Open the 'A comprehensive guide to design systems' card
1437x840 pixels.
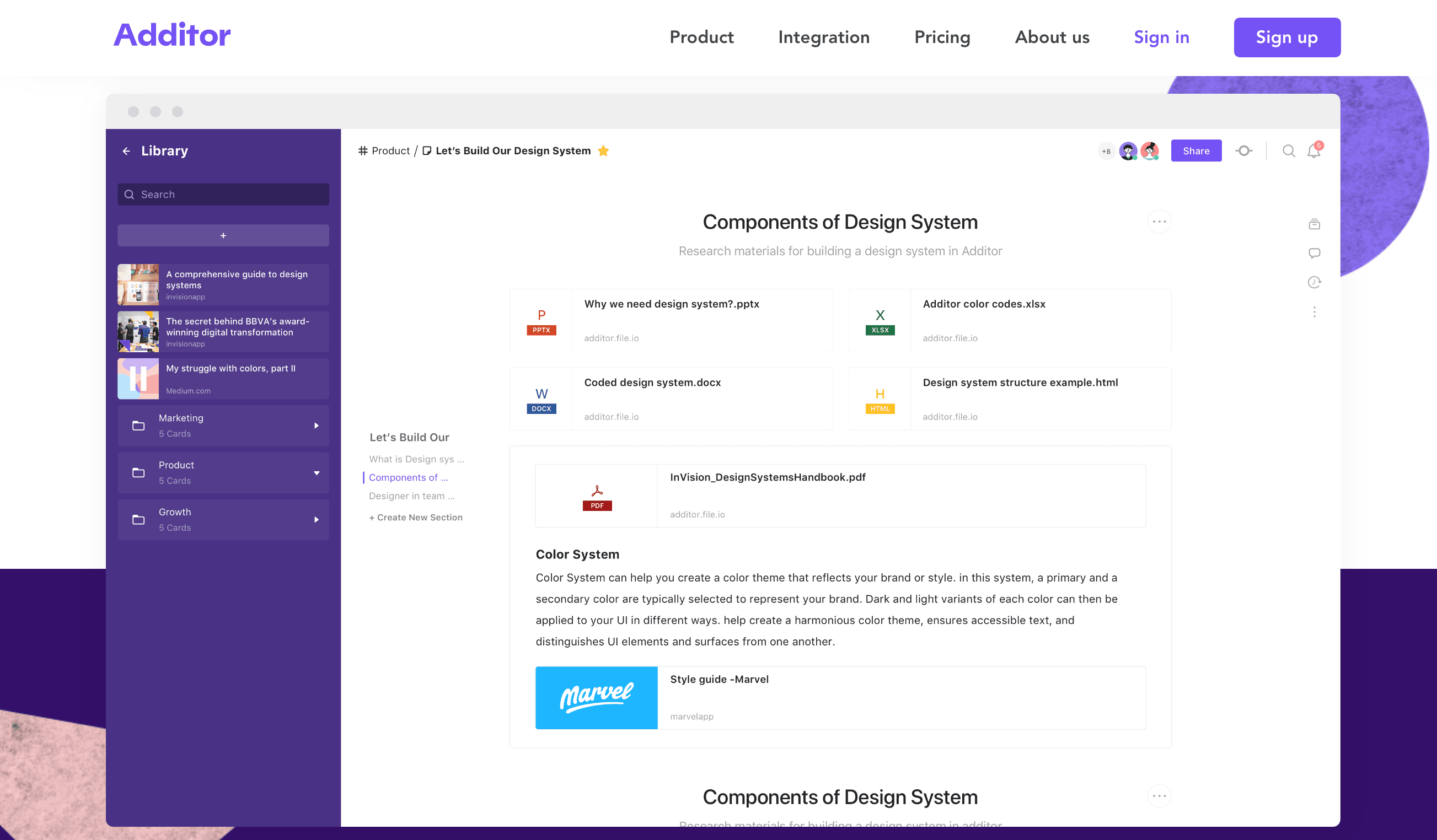(223, 284)
